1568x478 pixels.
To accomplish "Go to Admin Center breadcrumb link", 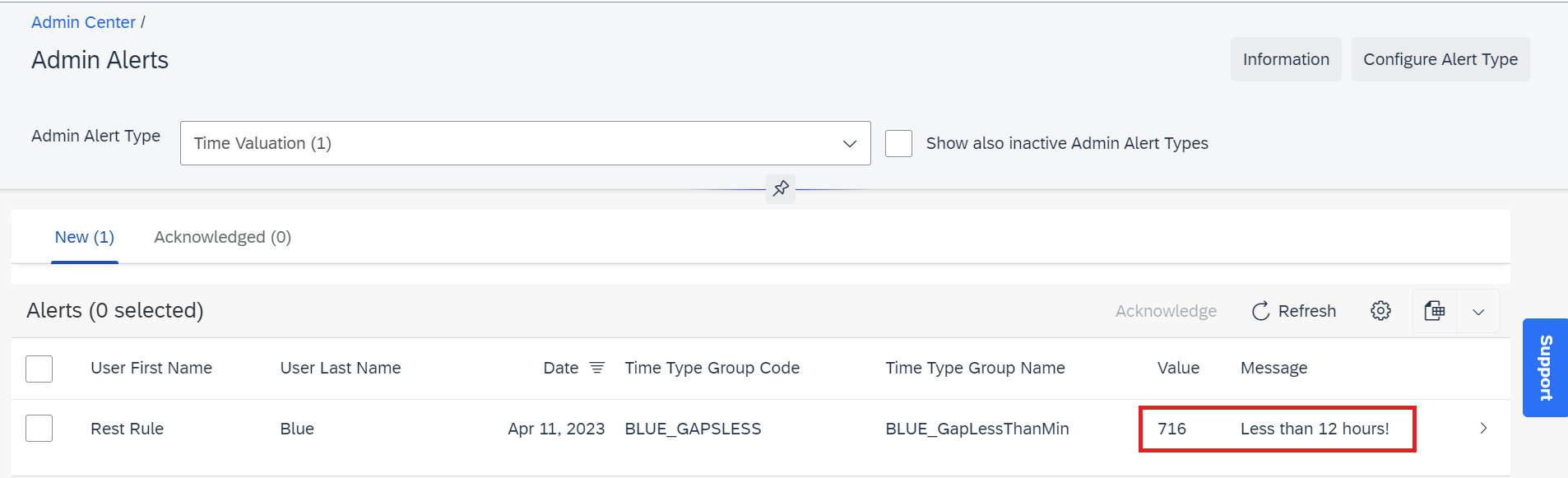I will 83,22.
